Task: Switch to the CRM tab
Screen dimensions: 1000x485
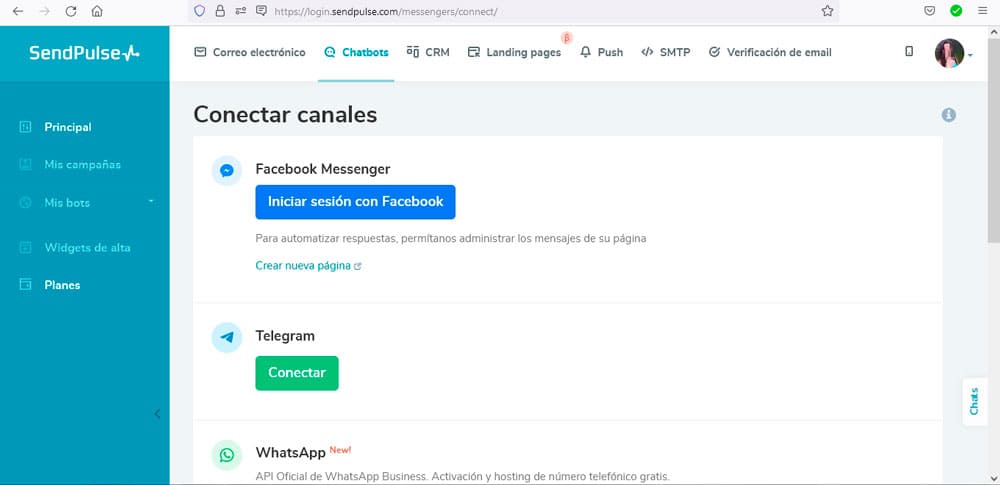Action: coord(428,52)
